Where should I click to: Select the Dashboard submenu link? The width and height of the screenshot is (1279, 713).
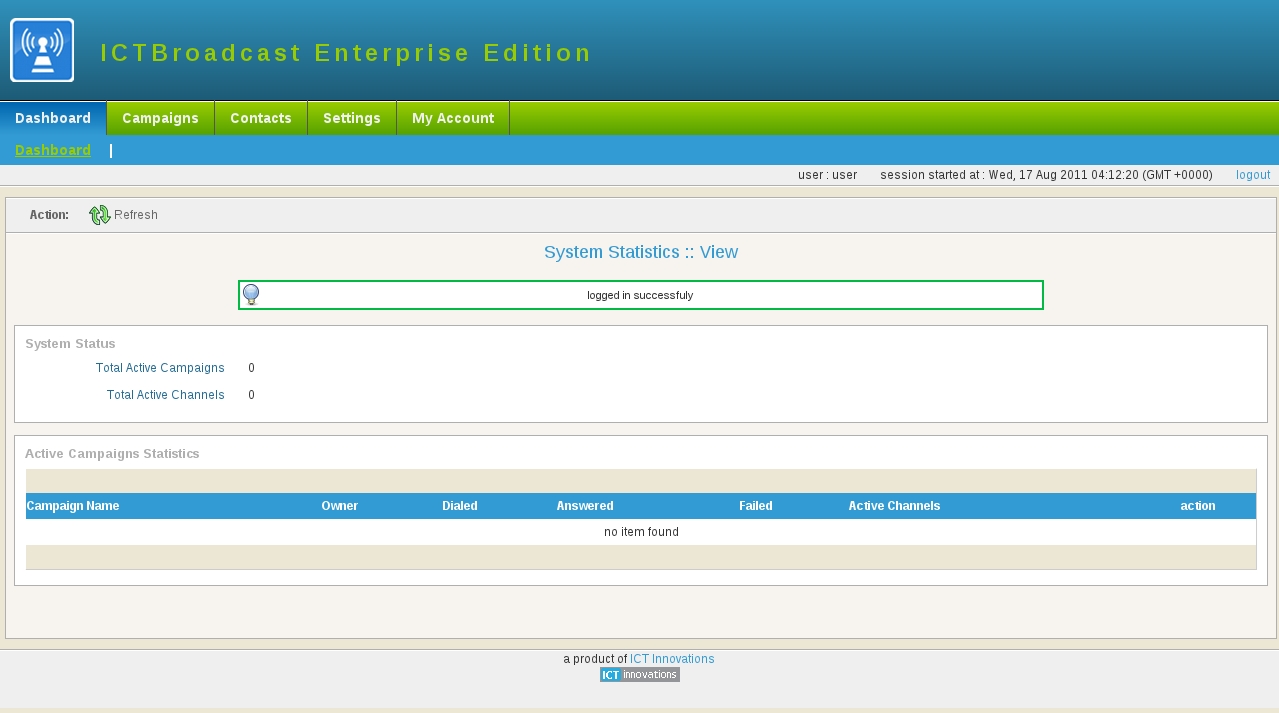53,150
